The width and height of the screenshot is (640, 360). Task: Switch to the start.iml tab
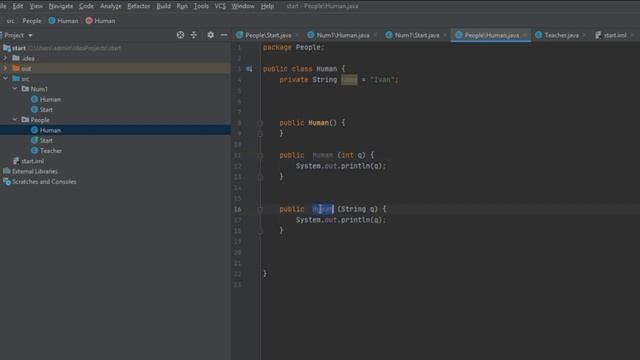(615, 36)
